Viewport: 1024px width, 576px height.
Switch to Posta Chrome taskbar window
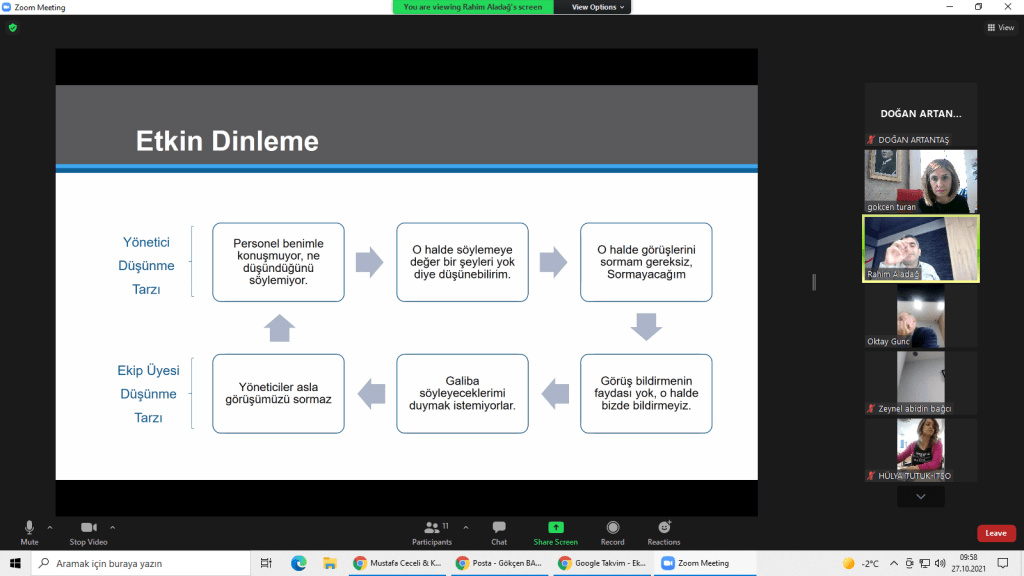click(x=499, y=563)
